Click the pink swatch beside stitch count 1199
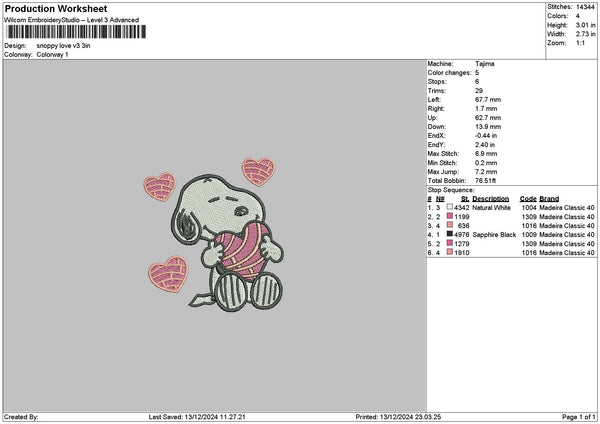600x424 pixels. click(450, 216)
